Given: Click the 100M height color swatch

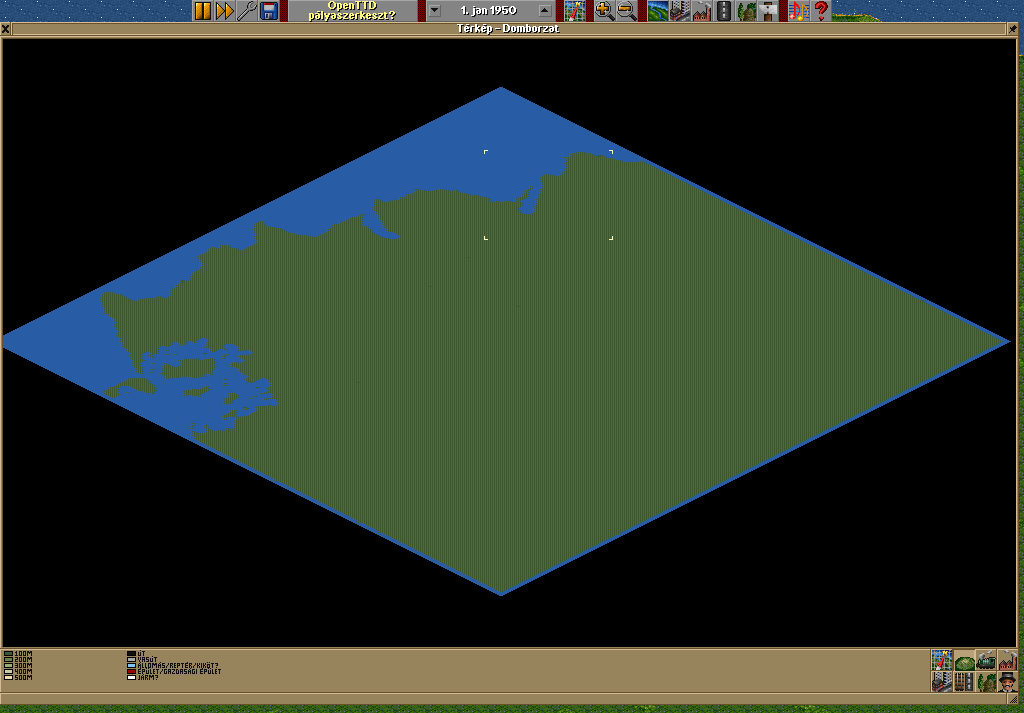Looking at the screenshot, I should point(8,653).
